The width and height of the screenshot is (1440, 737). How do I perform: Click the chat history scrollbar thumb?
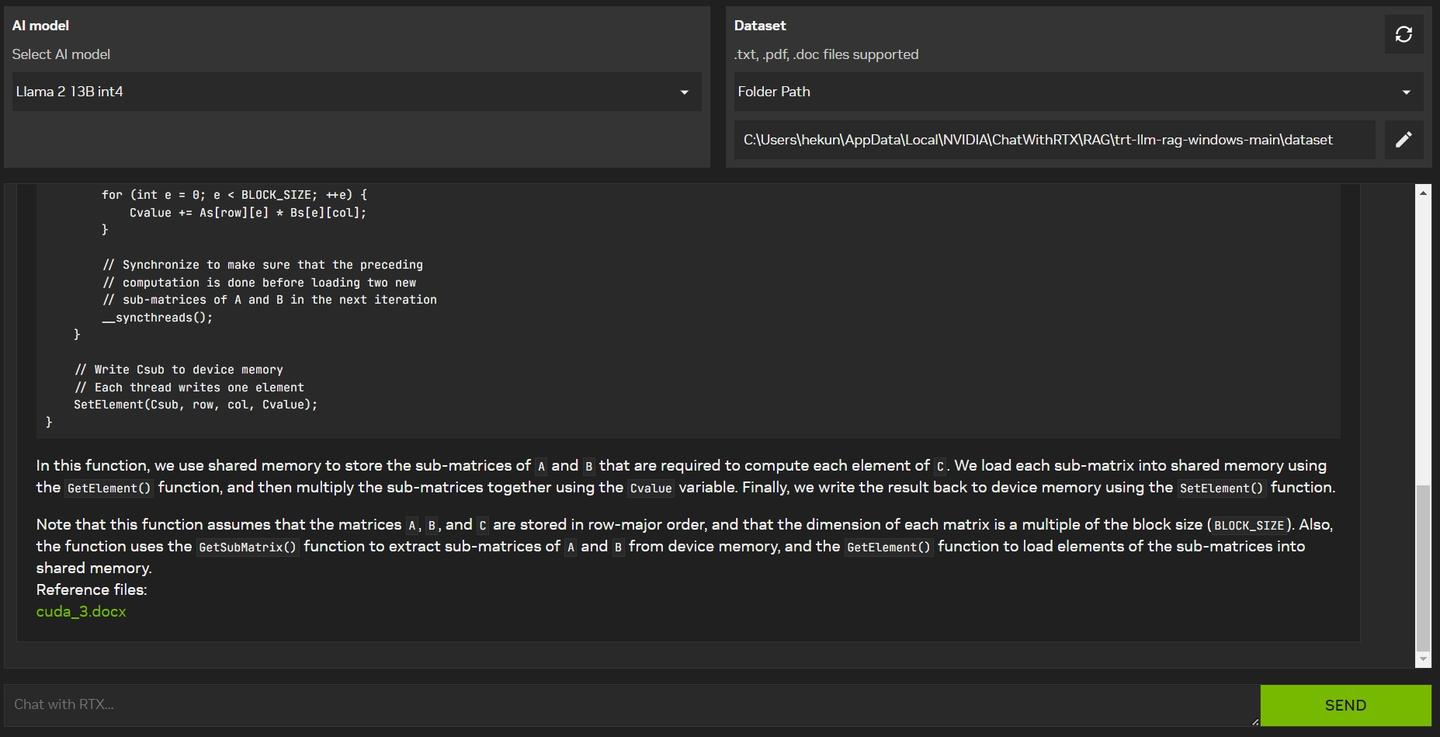coord(1424,568)
